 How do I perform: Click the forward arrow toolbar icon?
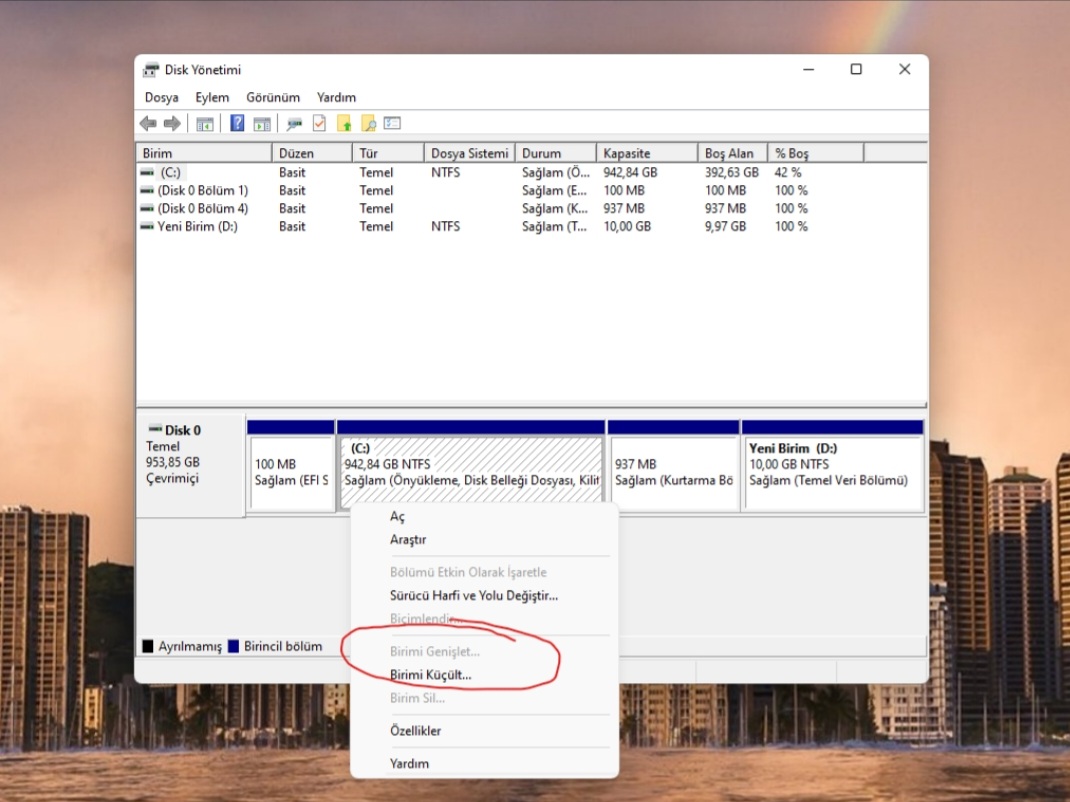click(x=172, y=124)
